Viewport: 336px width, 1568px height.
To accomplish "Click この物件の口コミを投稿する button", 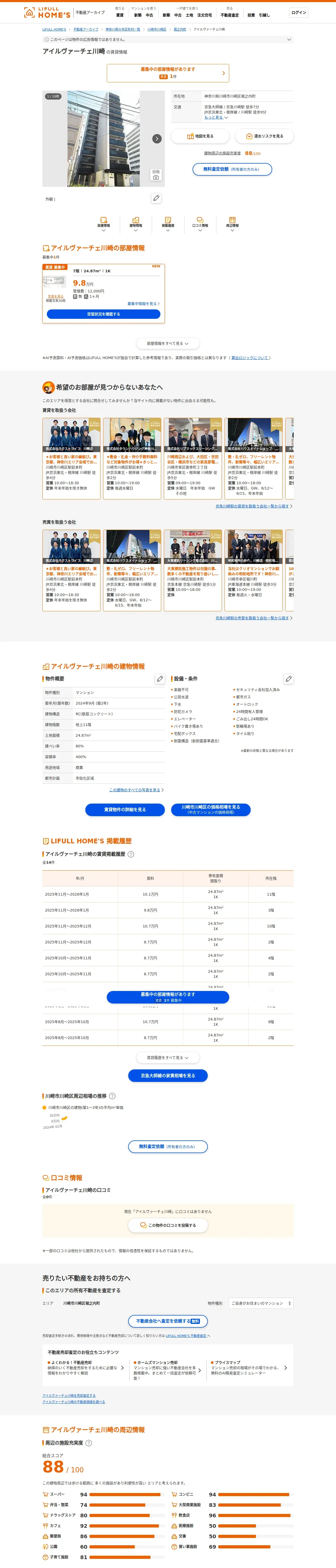I will point(168,1225).
